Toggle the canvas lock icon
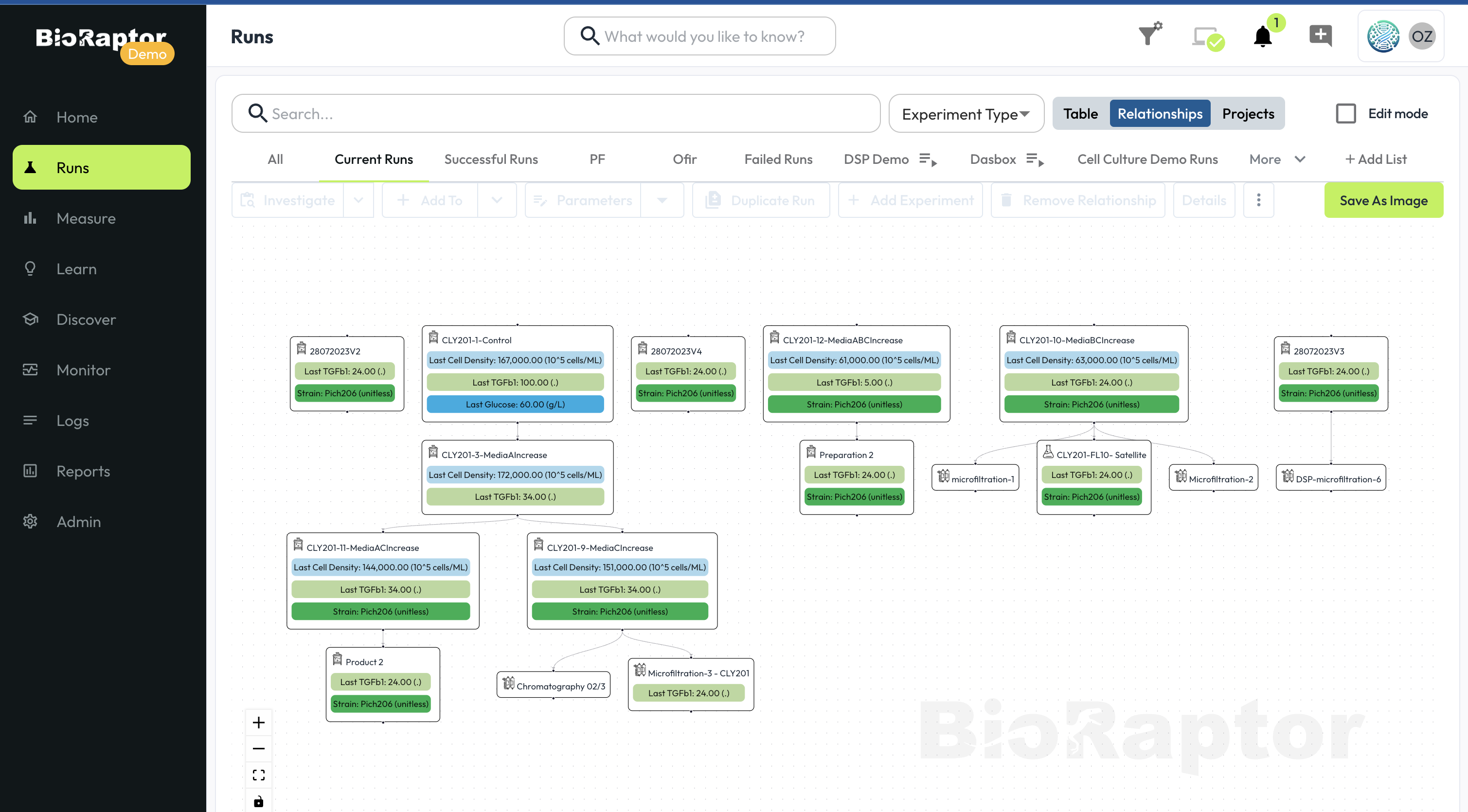This screenshot has height=812, width=1468. tap(258, 801)
